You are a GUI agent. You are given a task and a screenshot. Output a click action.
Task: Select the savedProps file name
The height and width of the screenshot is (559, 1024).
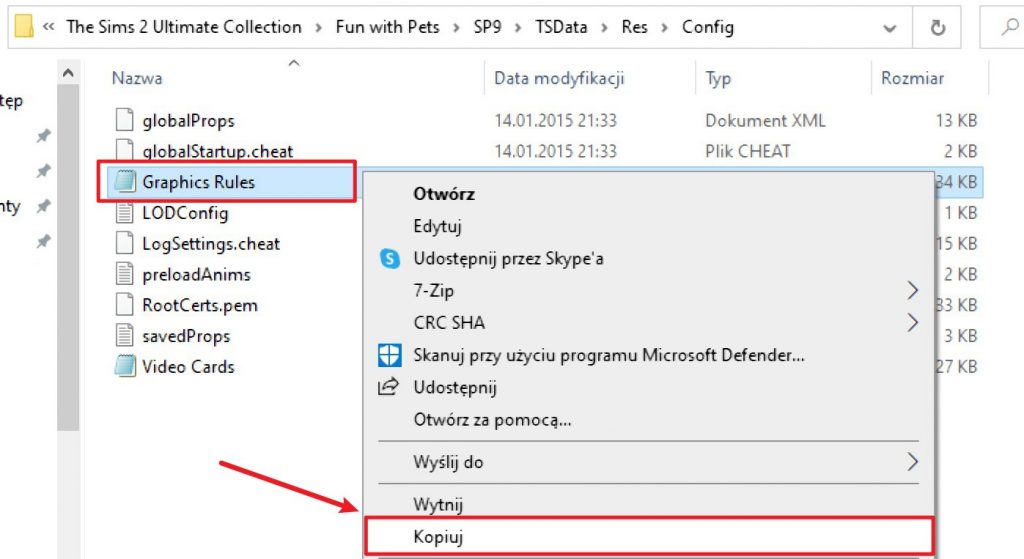coord(186,336)
